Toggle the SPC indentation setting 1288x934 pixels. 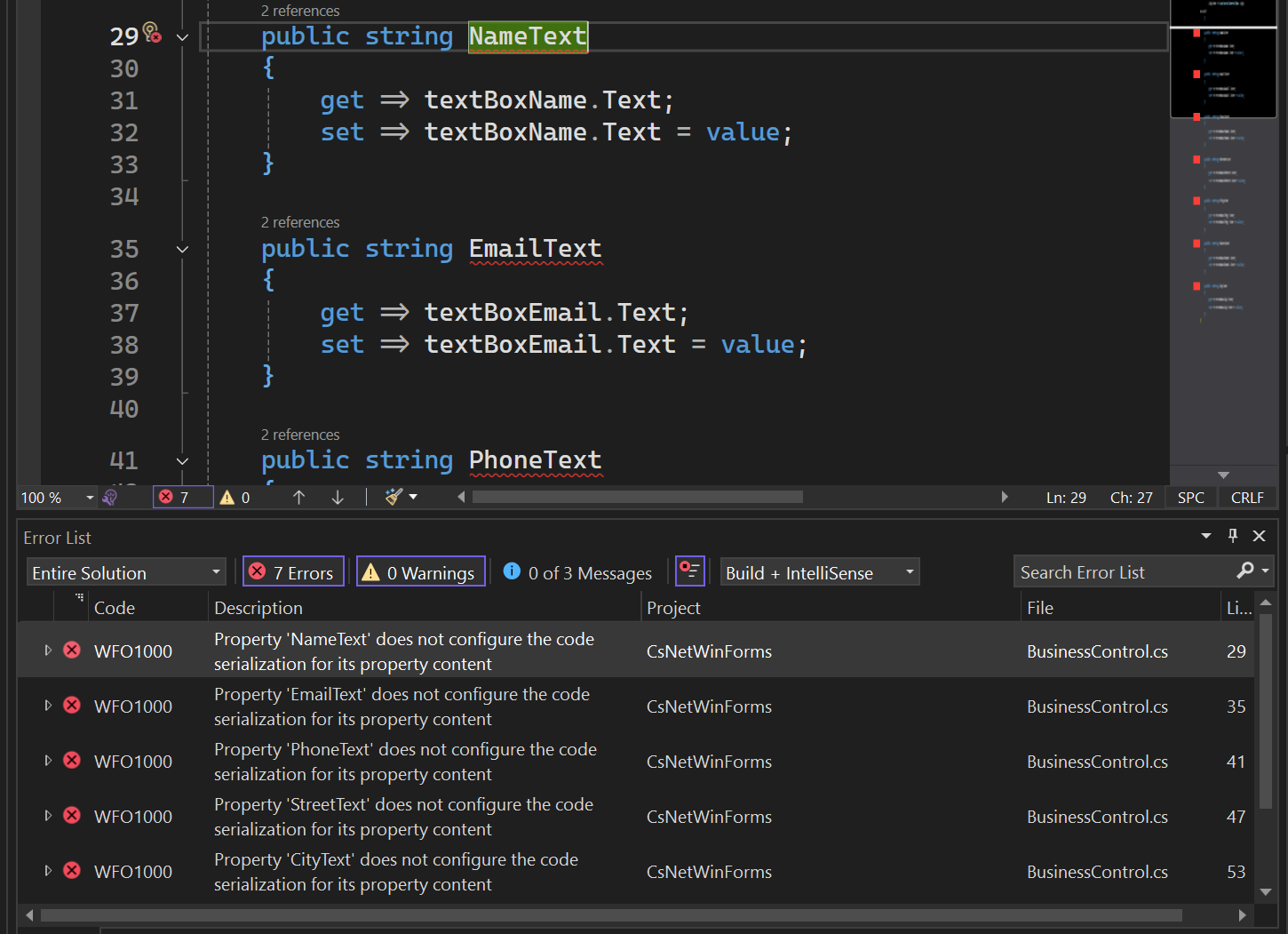tap(1191, 498)
